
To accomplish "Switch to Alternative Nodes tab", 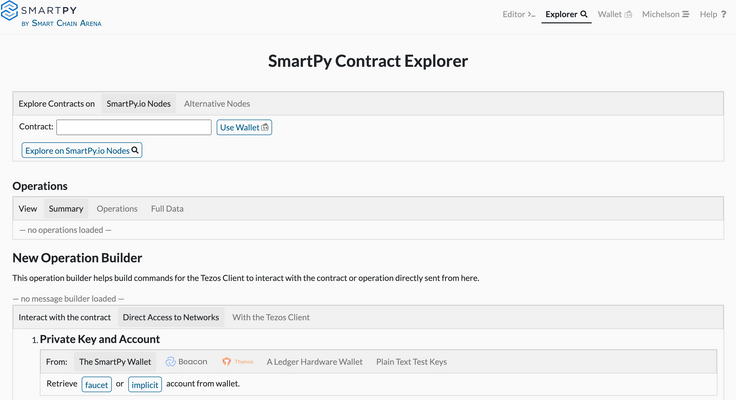I will click(217, 104).
